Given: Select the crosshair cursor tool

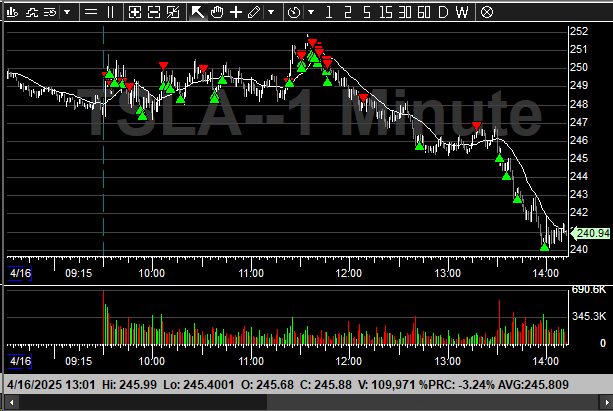Looking at the screenshot, I should pos(236,13).
